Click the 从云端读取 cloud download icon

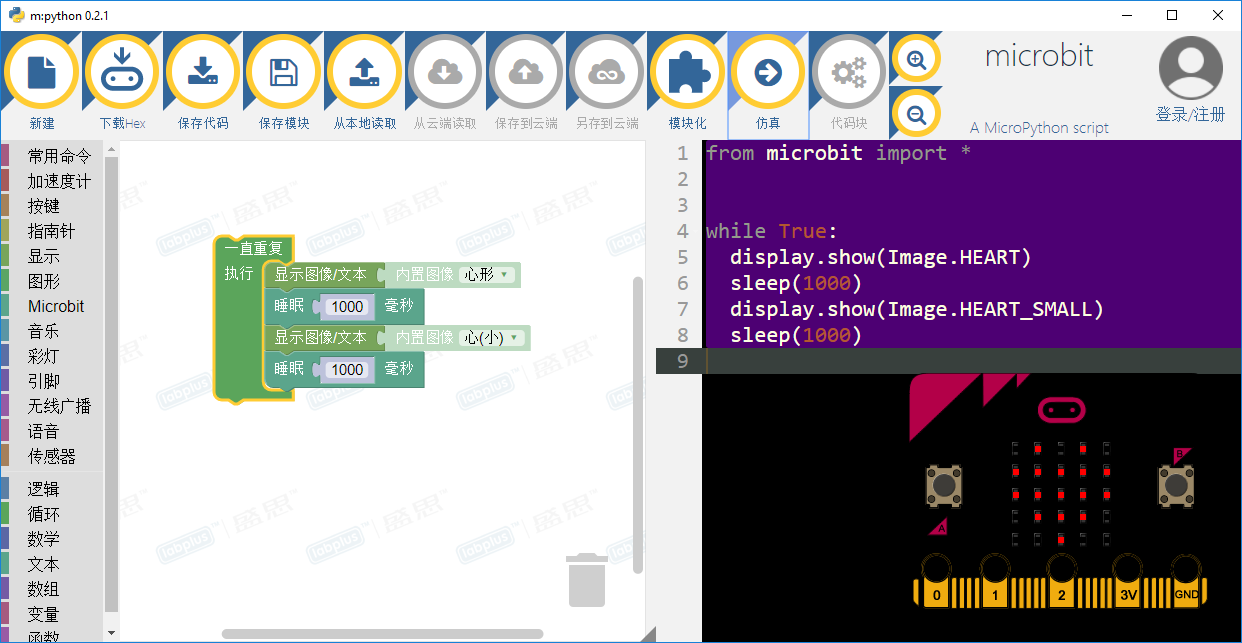[x=445, y=72]
